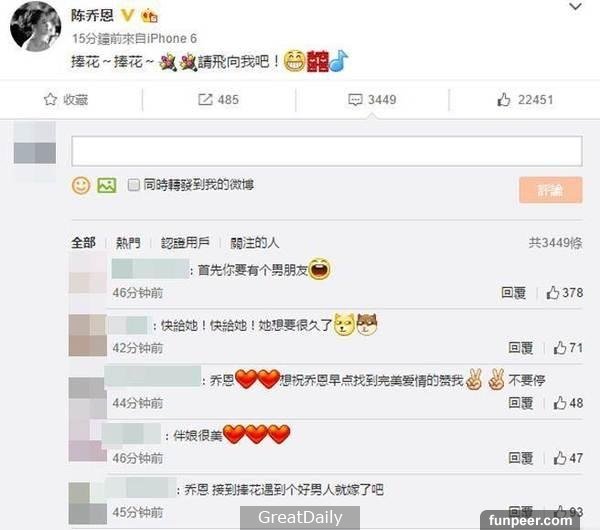Like the comment with 378 likes
Screen dimensions: 600x530
pyautogui.click(x=553, y=293)
